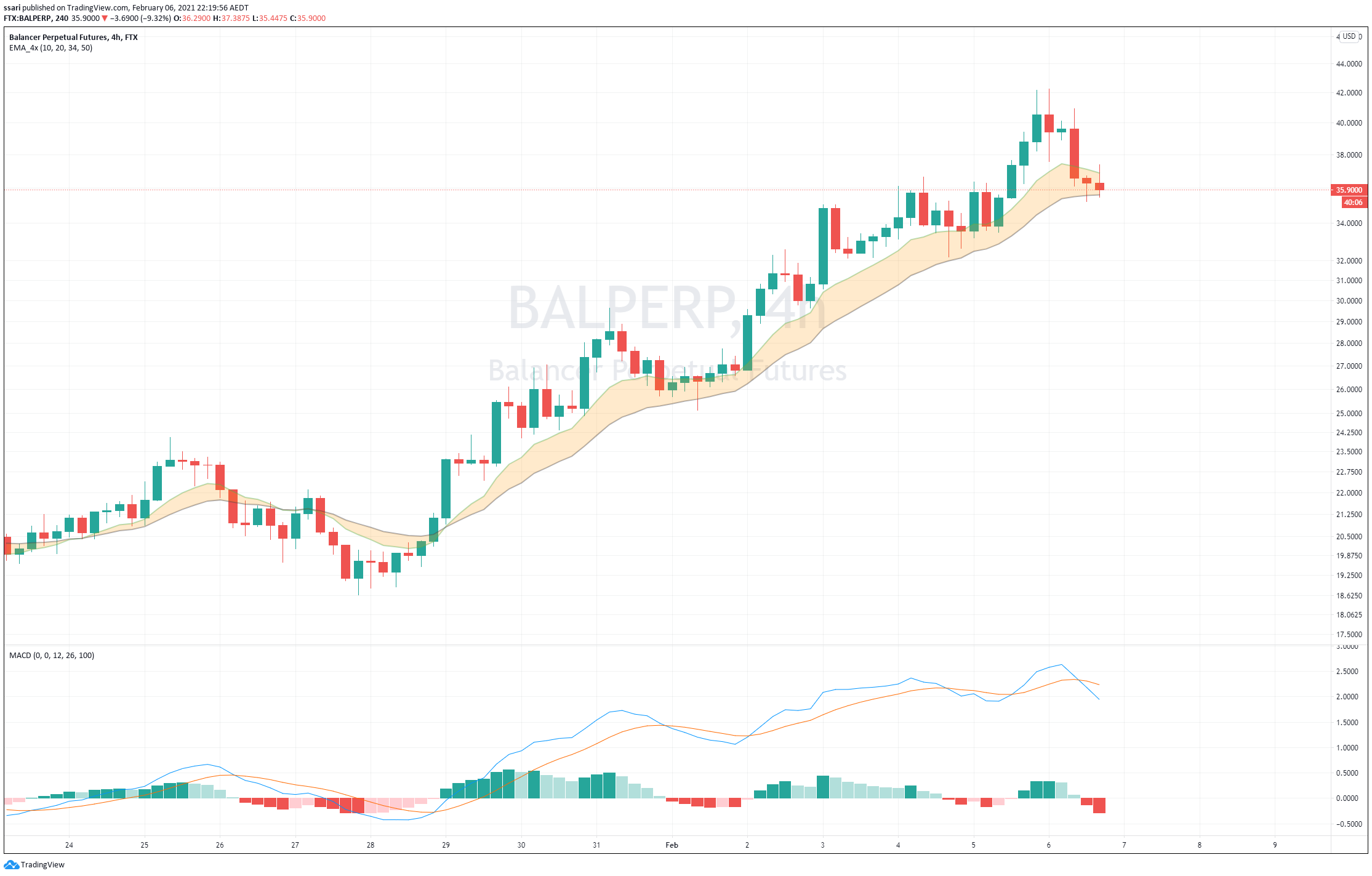Image resolution: width=1372 pixels, height=876 pixels.
Task: Click the FTX:BALPERP, 240 symbol text
Action: point(36,18)
